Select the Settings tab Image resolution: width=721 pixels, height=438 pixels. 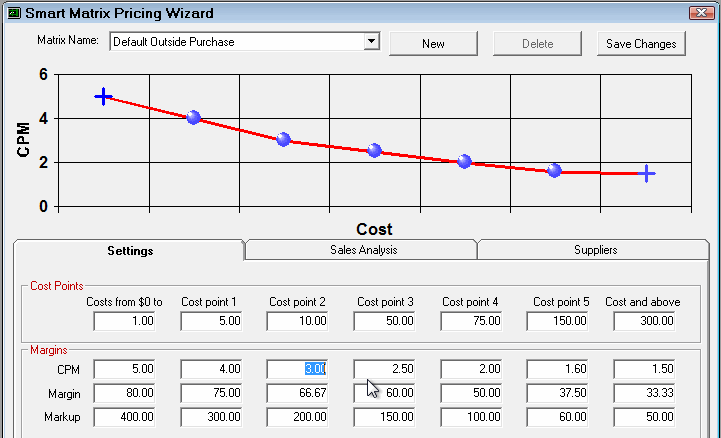coord(130,250)
